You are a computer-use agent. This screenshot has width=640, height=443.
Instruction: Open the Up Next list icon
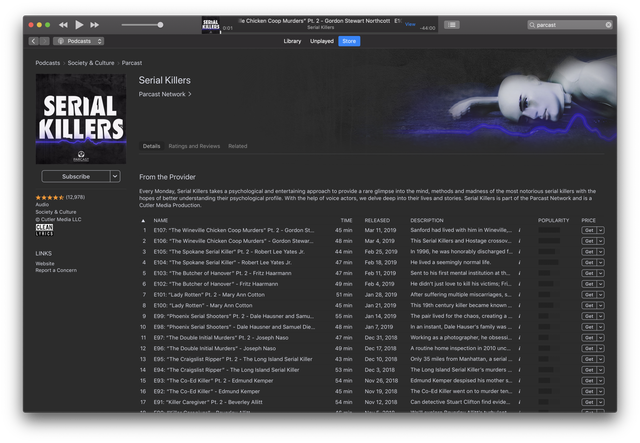452,24
